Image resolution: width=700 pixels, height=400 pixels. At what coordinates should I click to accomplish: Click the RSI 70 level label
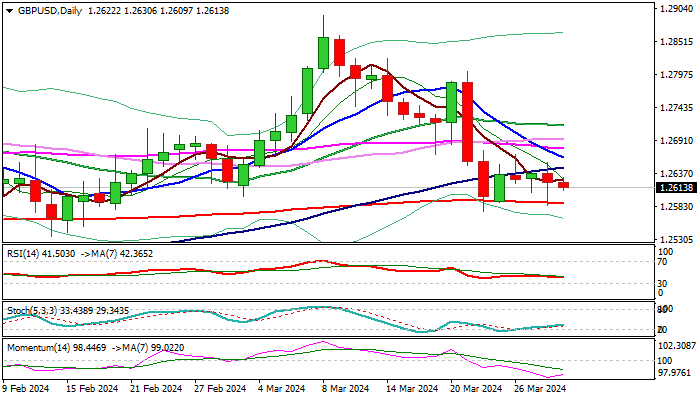point(663,262)
